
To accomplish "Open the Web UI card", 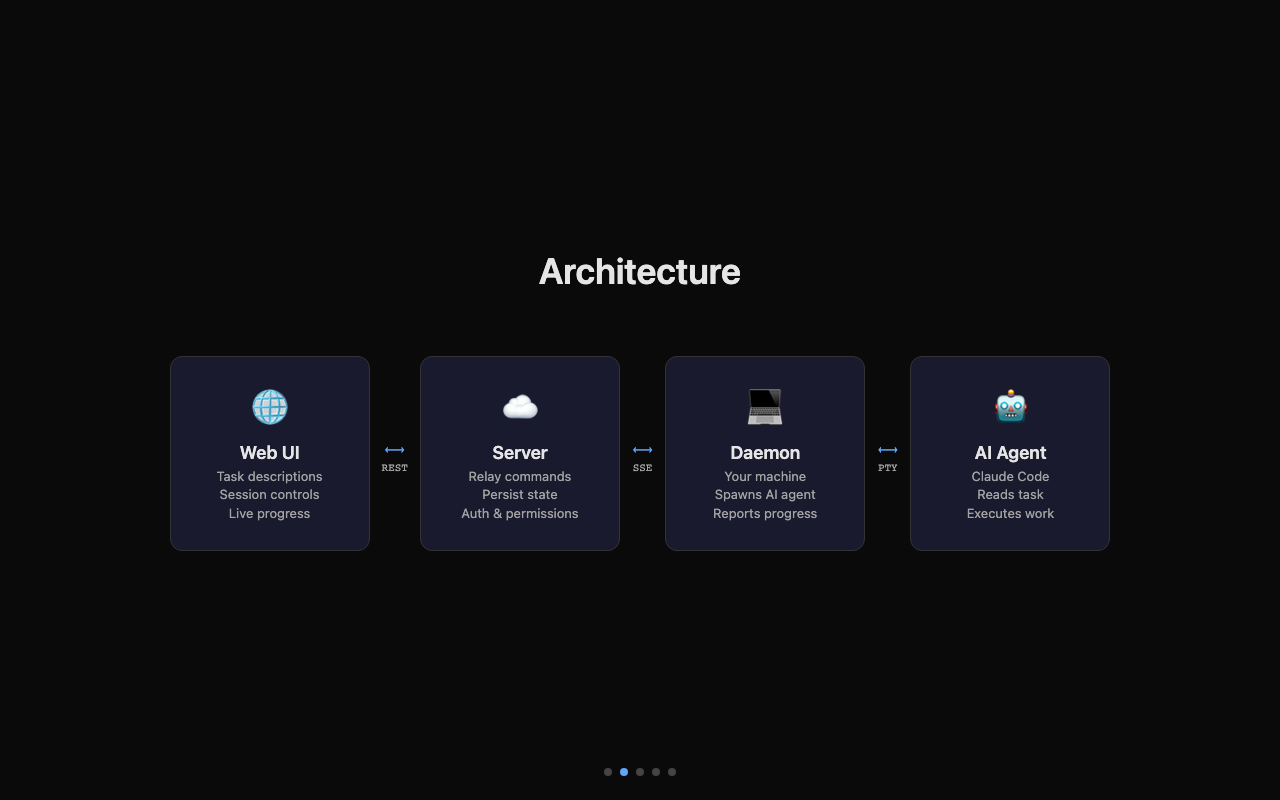I will coord(270,452).
